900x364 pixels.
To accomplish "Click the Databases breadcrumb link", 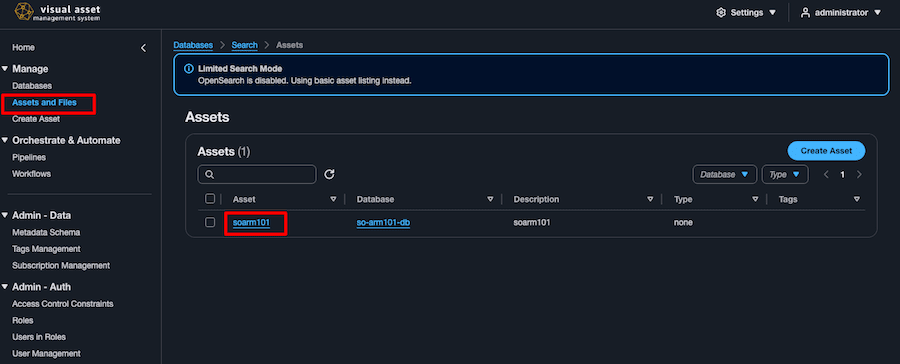I will (193, 45).
